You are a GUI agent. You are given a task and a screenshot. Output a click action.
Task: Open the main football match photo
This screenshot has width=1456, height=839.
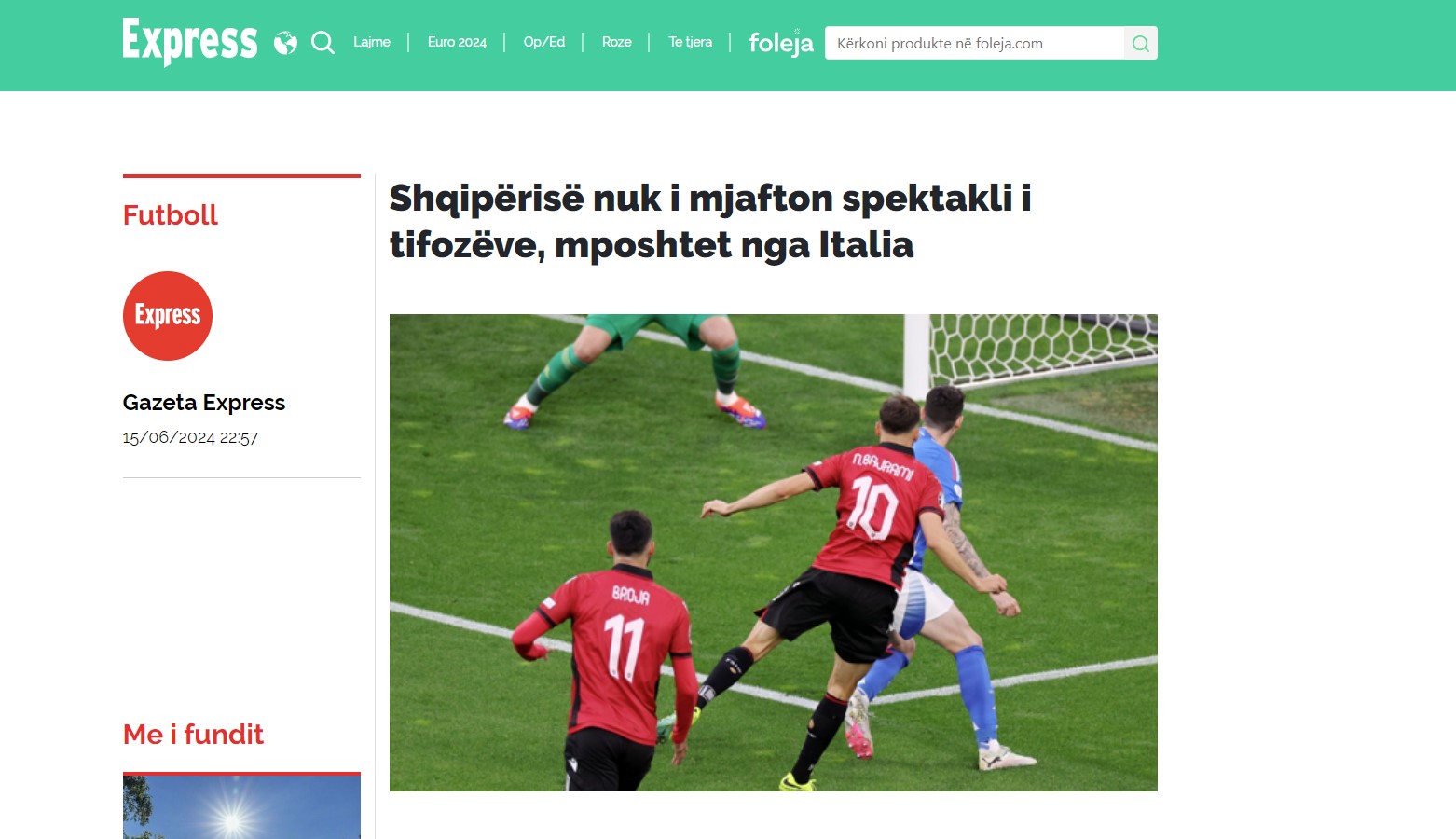tap(774, 553)
